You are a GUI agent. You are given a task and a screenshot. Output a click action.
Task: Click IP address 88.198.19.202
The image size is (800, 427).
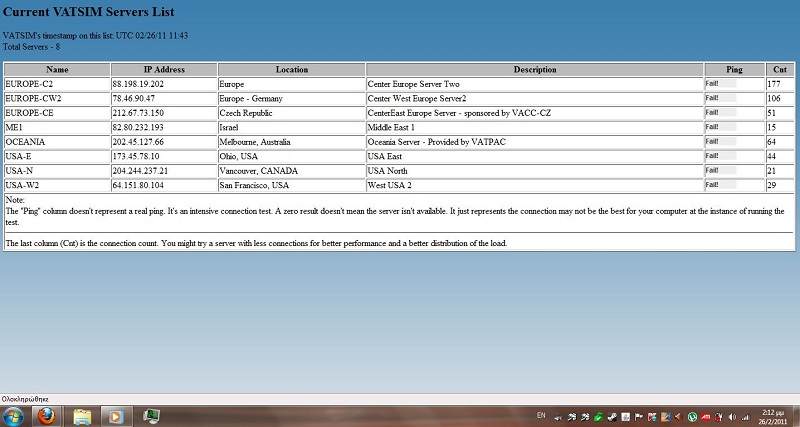click(x=138, y=84)
